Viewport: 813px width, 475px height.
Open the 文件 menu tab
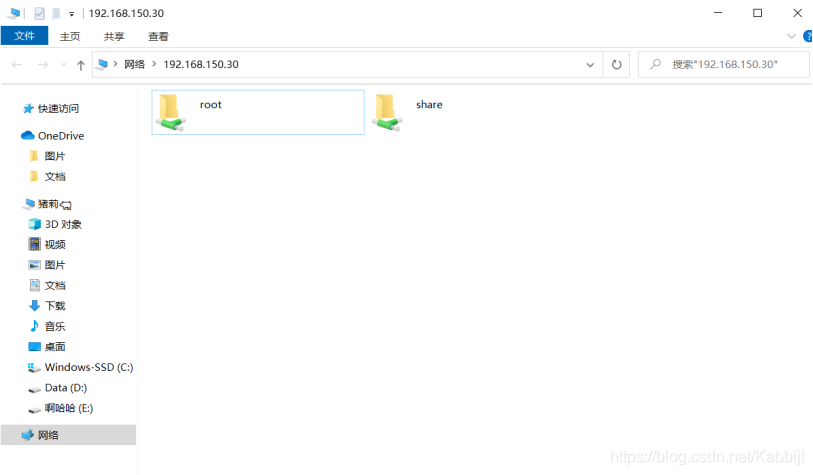[24, 36]
